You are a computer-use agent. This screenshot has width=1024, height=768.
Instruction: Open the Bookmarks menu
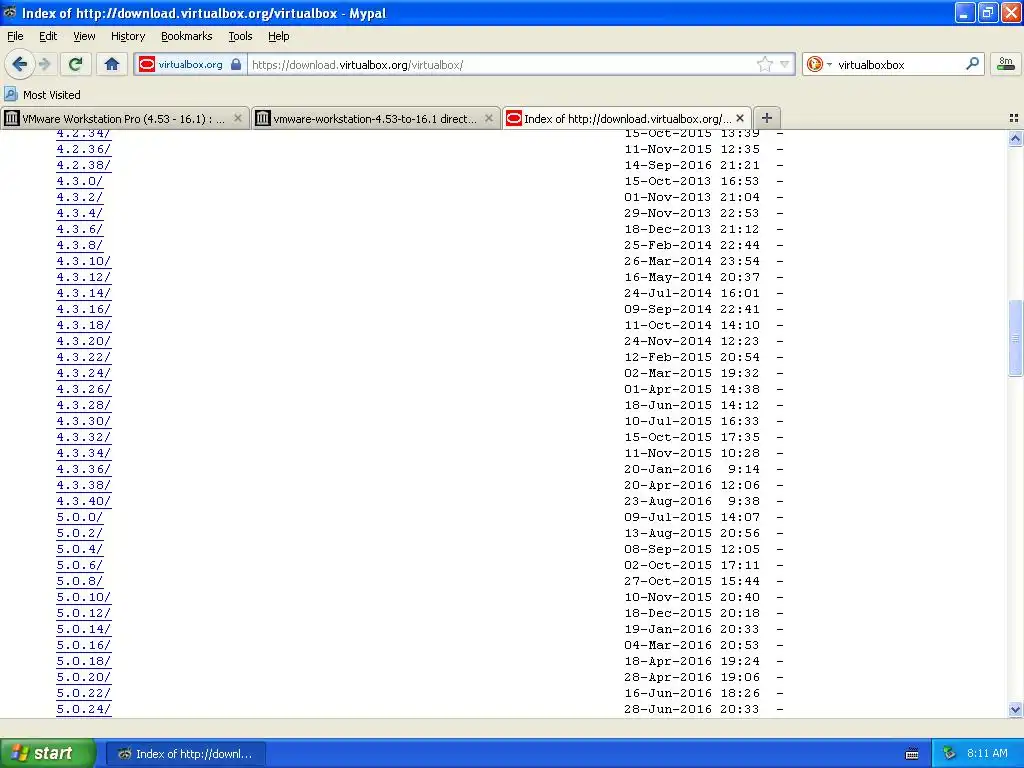187,37
